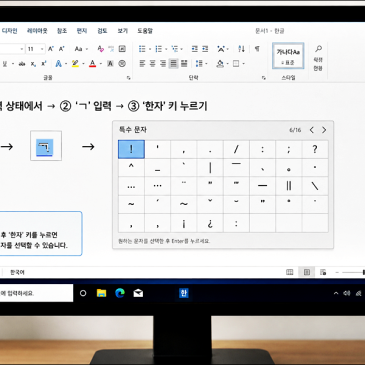
Task: Choose the justify alignment button
Action: point(173,63)
